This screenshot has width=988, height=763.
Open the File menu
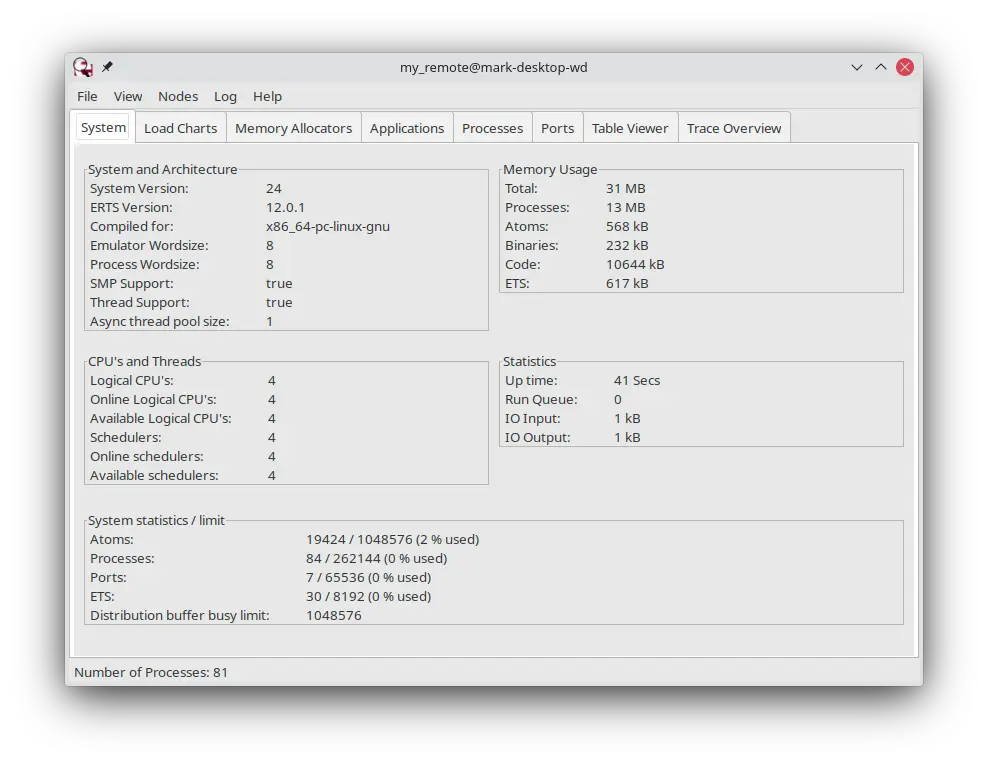(88, 96)
